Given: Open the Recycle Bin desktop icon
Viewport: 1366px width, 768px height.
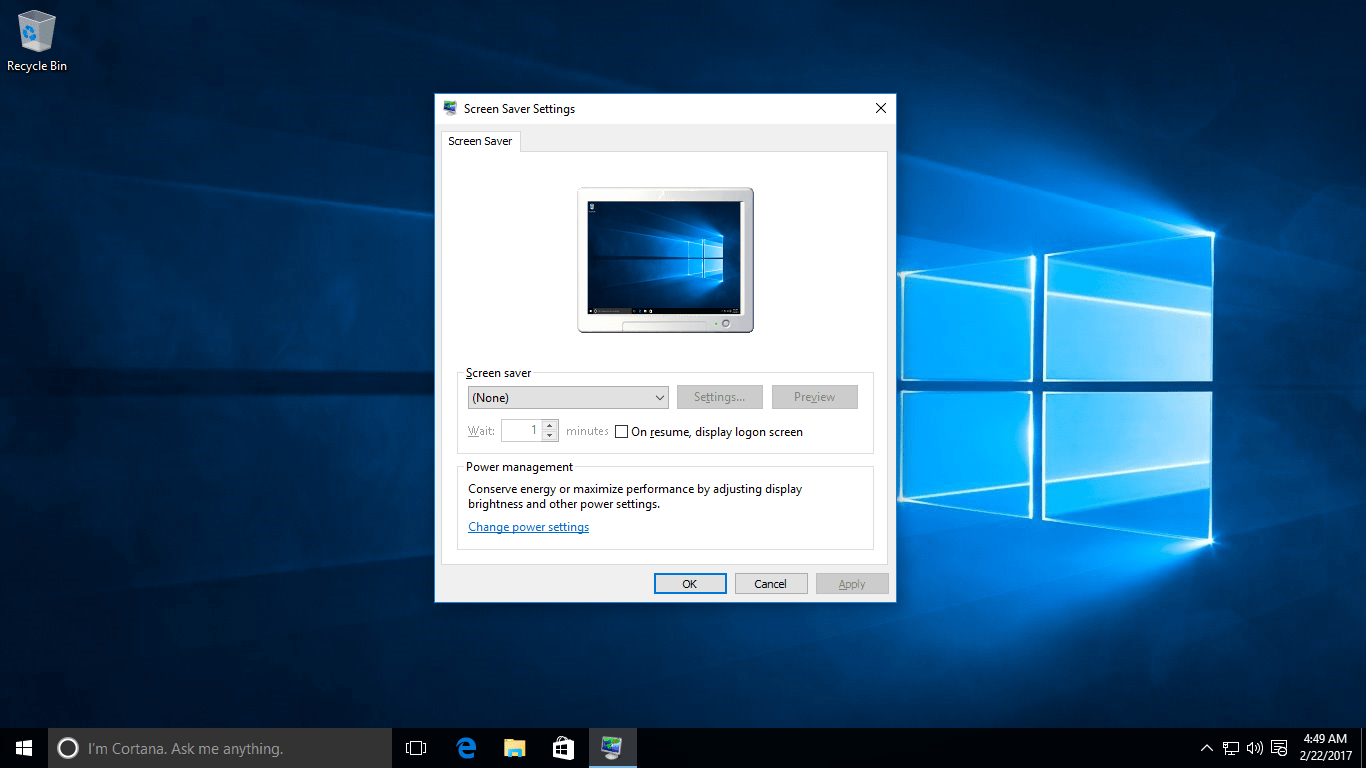Looking at the screenshot, I should point(37,41).
